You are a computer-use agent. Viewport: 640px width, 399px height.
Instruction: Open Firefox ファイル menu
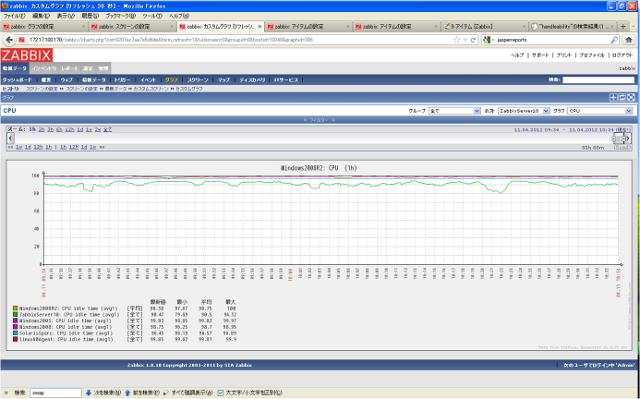point(14,16)
